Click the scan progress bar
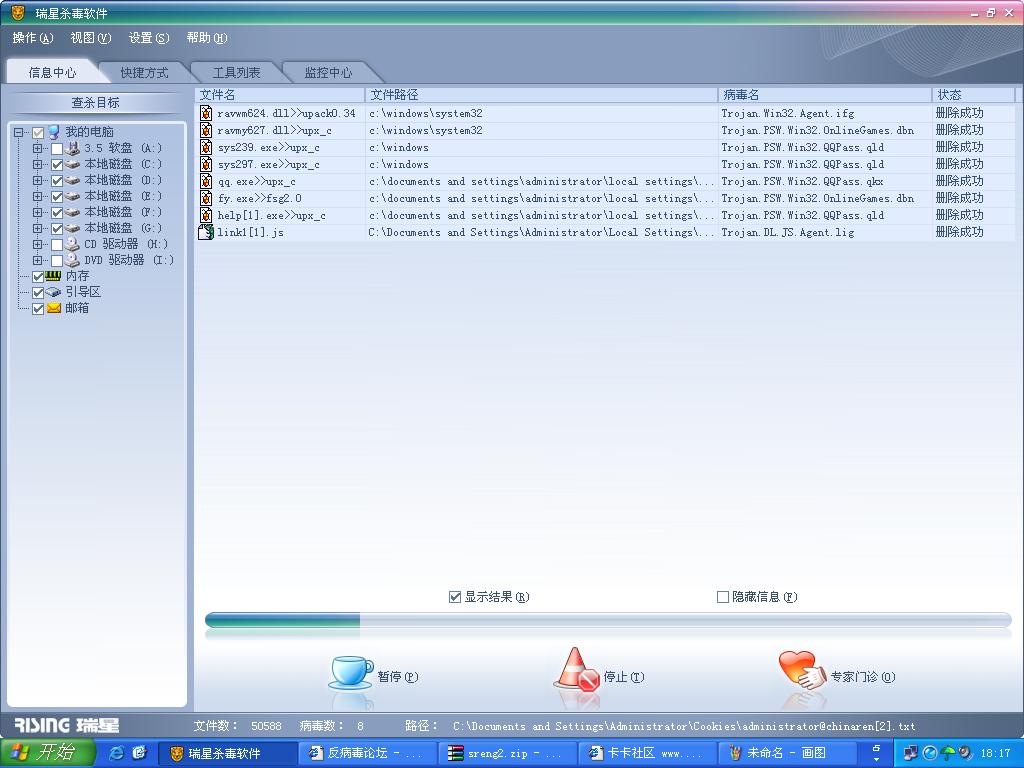This screenshot has width=1024, height=768. (608, 620)
